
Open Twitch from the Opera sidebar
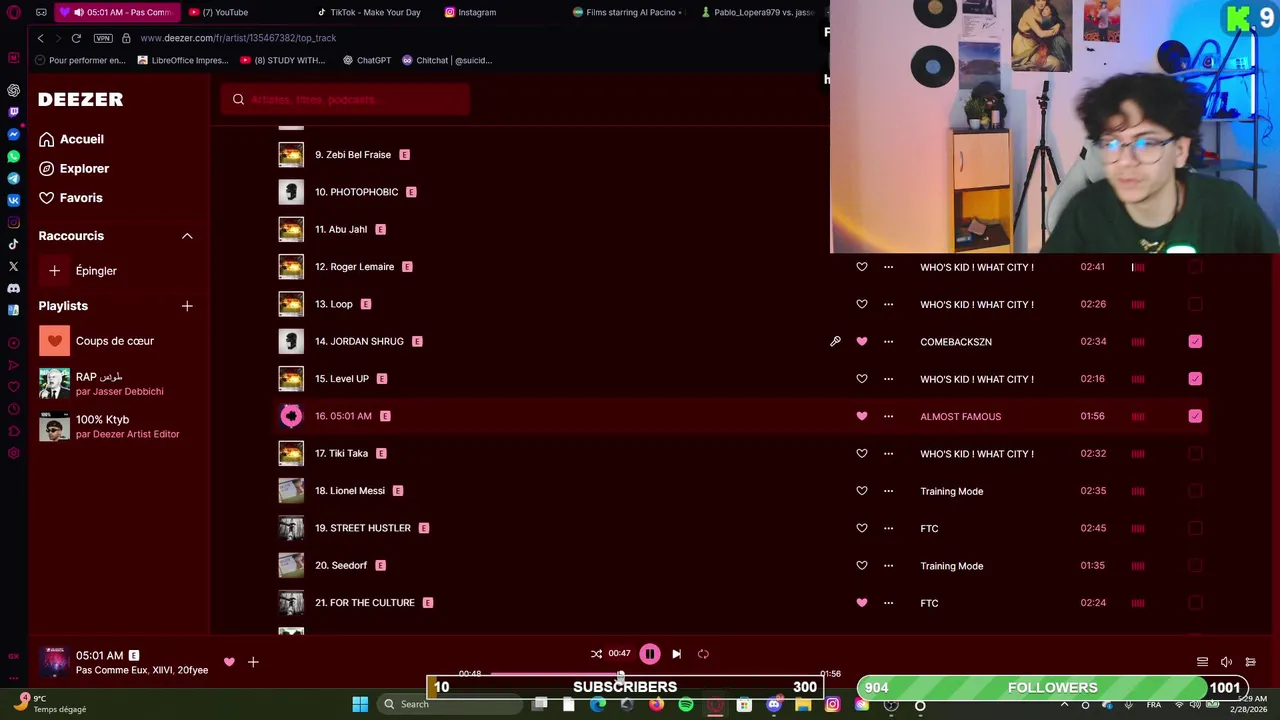point(13,112)
